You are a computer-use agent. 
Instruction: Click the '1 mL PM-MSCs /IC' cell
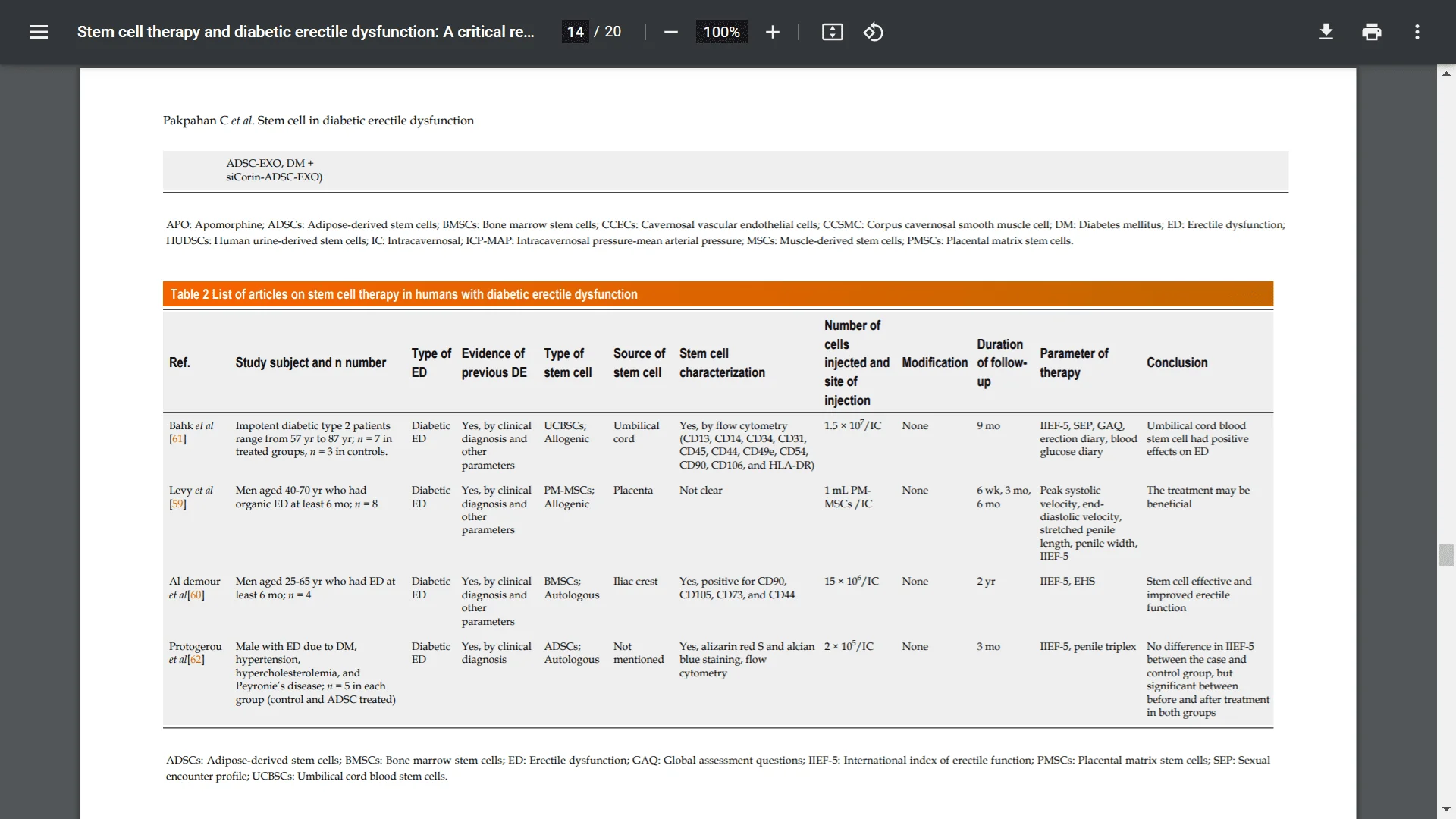848,497
